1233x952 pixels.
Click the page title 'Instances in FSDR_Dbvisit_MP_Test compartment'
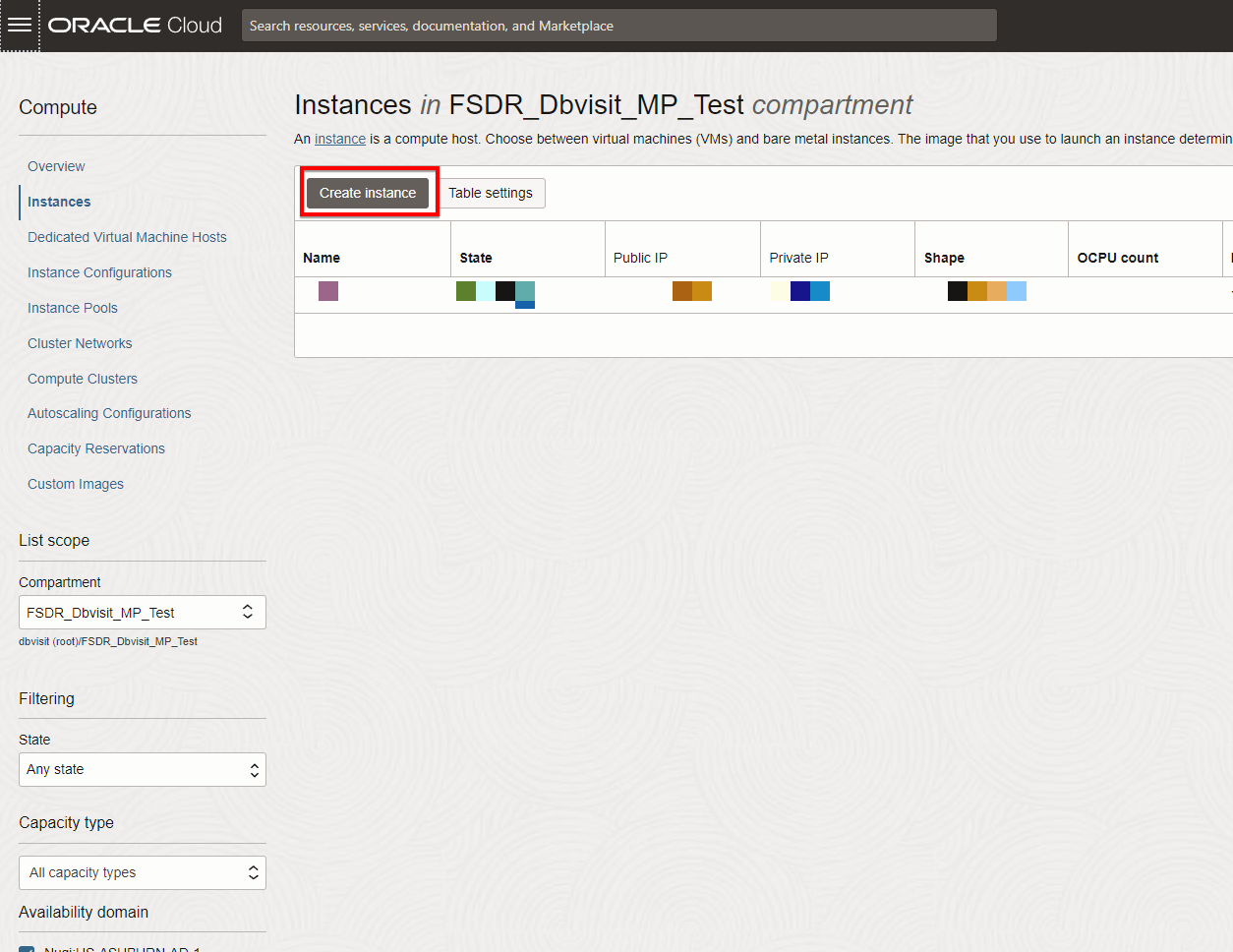[x=604, y=105]
